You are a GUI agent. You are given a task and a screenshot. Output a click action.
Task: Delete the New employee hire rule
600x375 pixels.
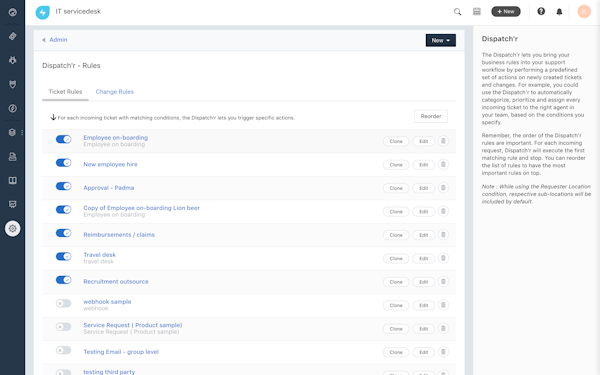point(443,165)
